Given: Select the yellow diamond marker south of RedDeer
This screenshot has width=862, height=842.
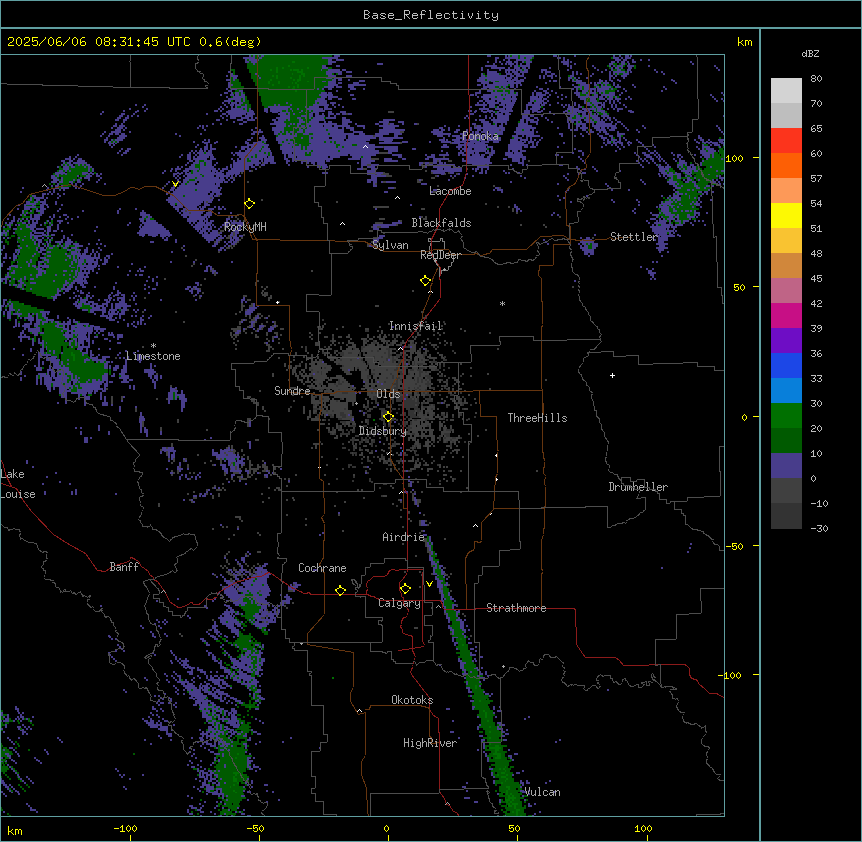Looking at the screenshot, I should tap(426, 281).
